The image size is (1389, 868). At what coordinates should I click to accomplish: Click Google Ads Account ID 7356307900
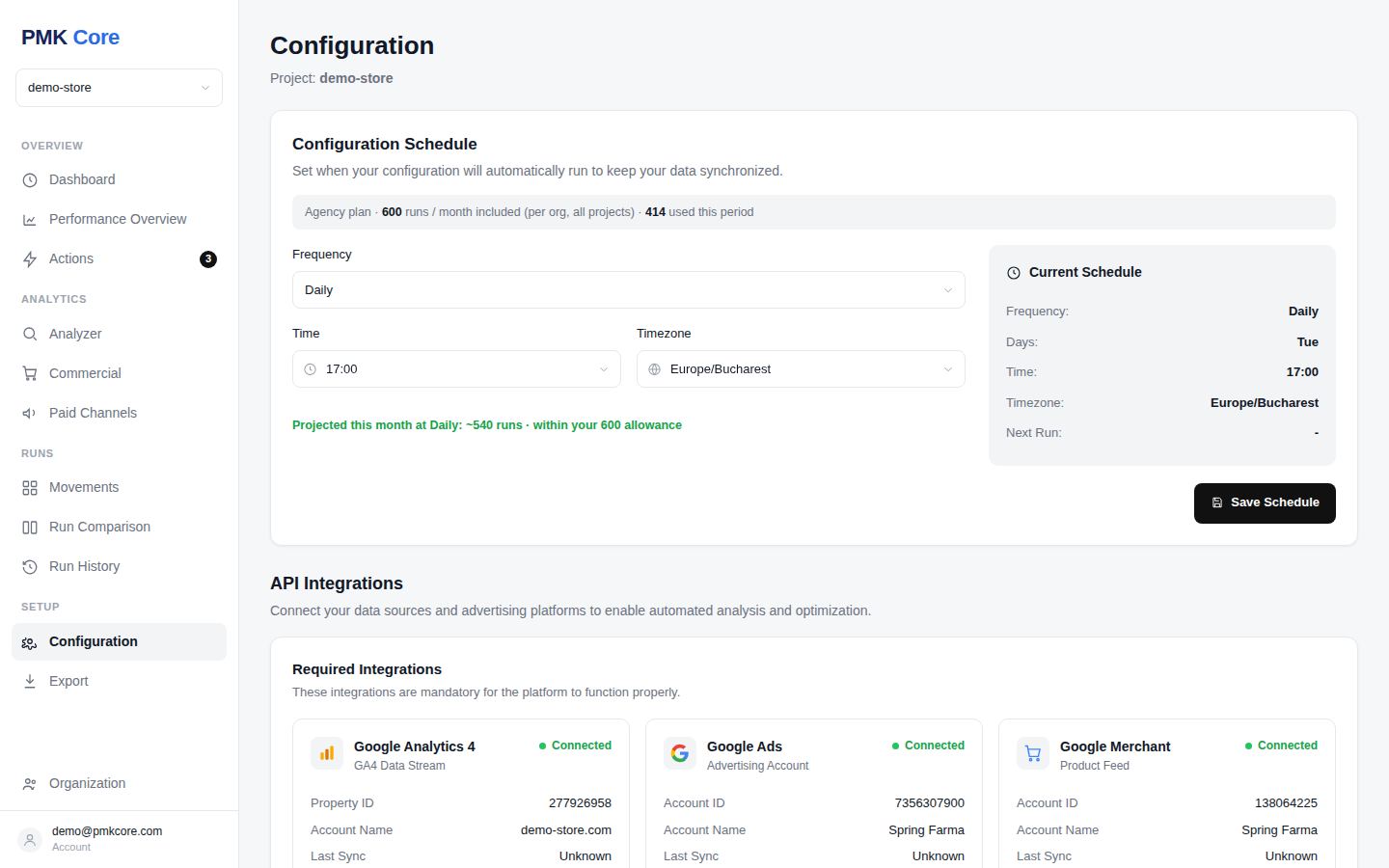coord(929,803)
